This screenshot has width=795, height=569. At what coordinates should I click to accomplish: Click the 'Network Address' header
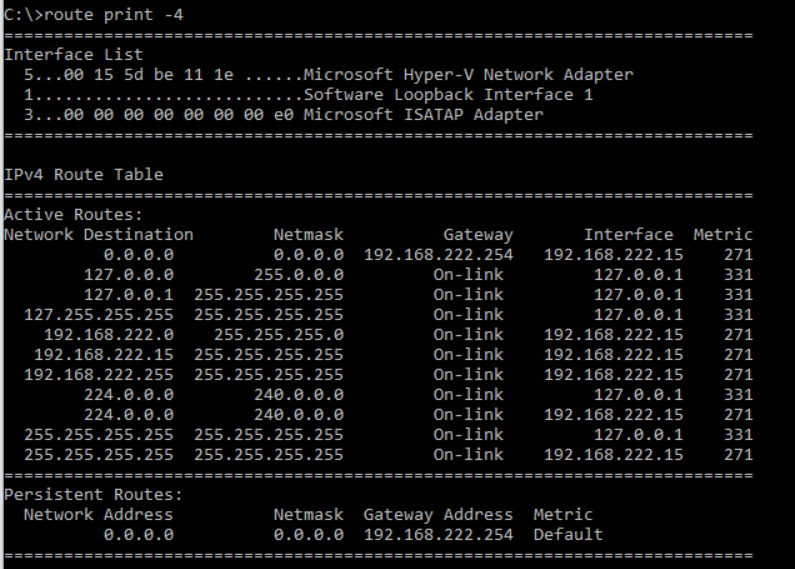(98, 515)
